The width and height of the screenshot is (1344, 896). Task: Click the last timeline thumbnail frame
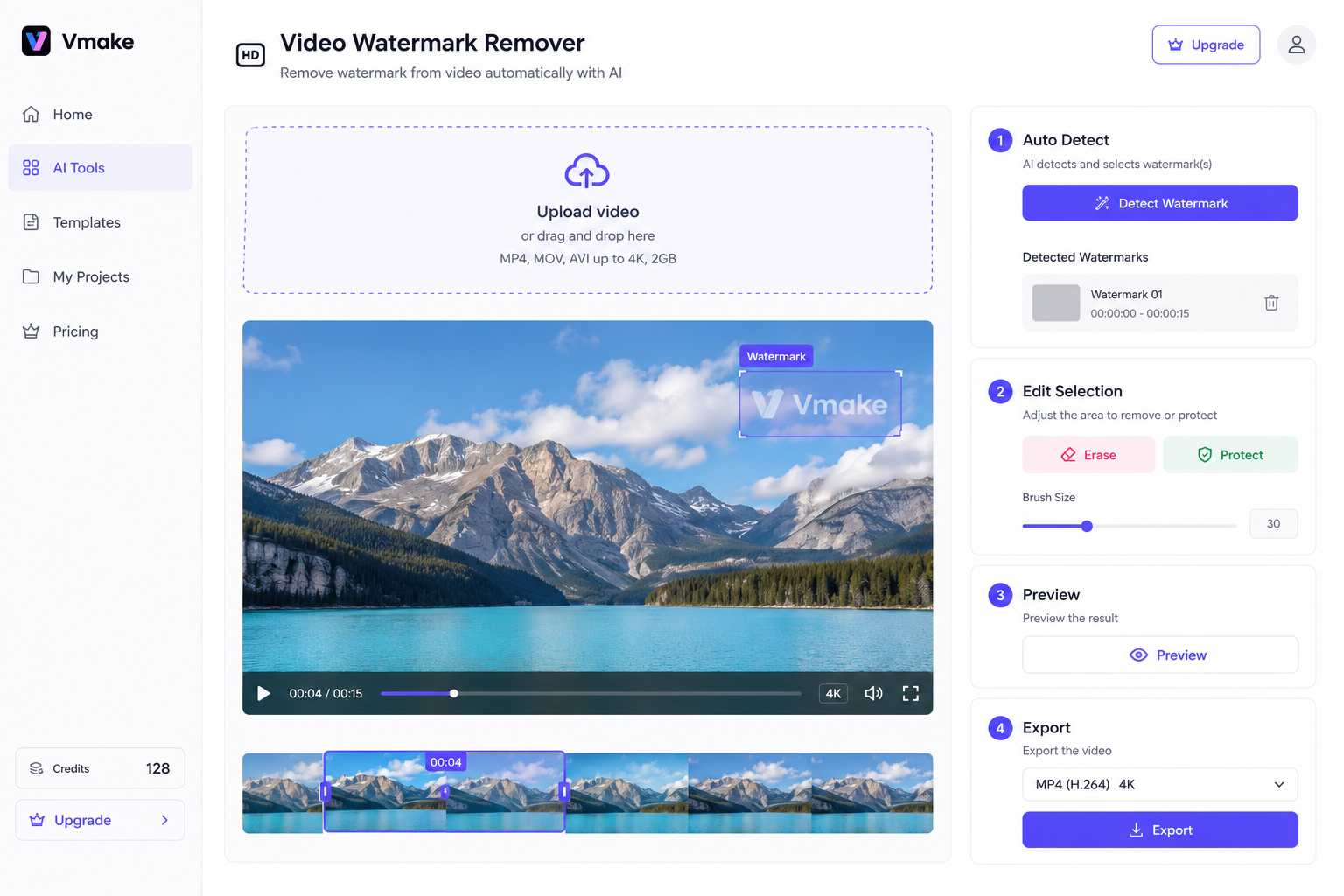pyautogui.click(x=871, y=793)
